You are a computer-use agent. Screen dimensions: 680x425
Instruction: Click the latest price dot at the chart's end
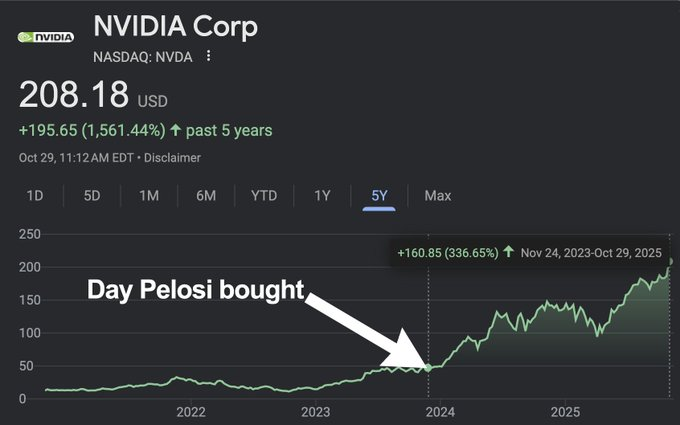click(670, 262)
